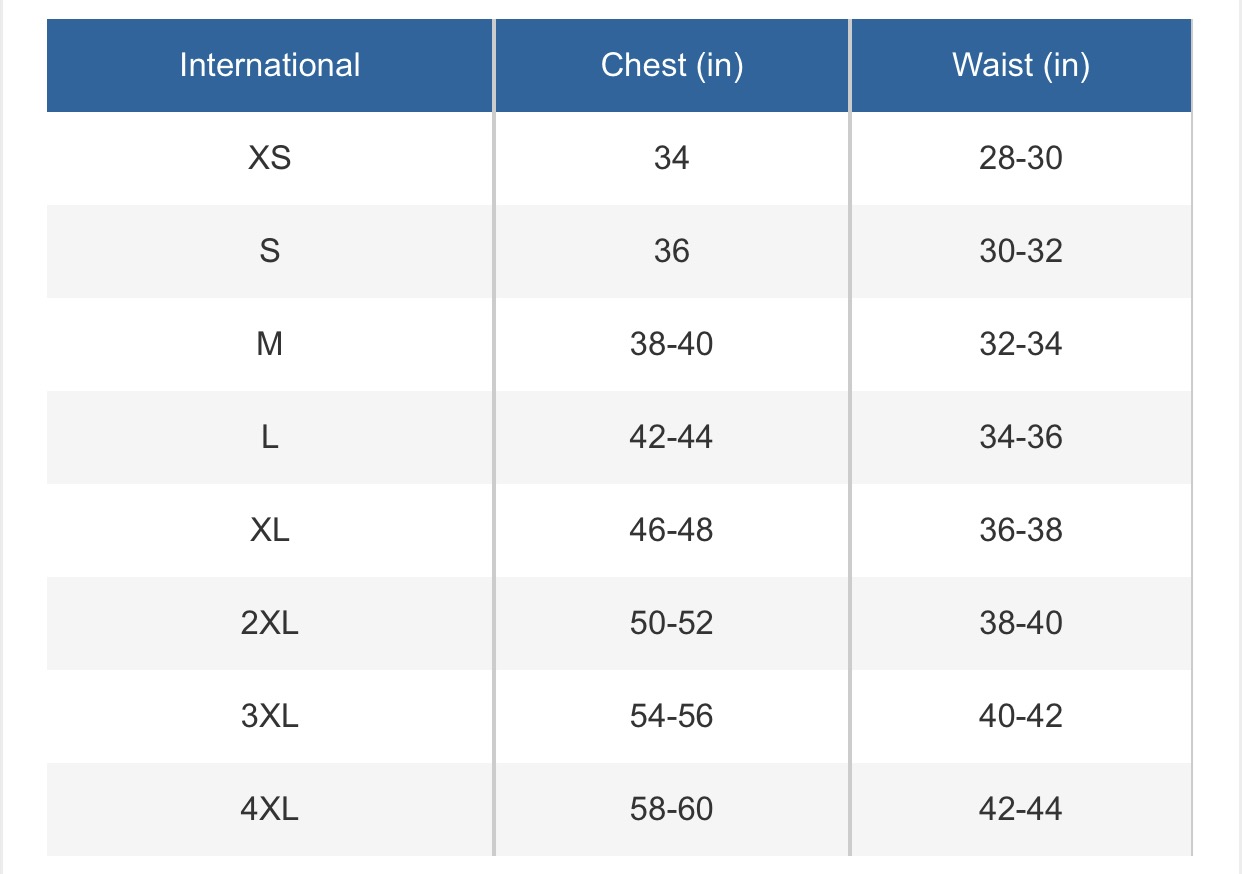Click the waist value 36-38
Screen dimensions: 1242x874
click(1021, 530)
